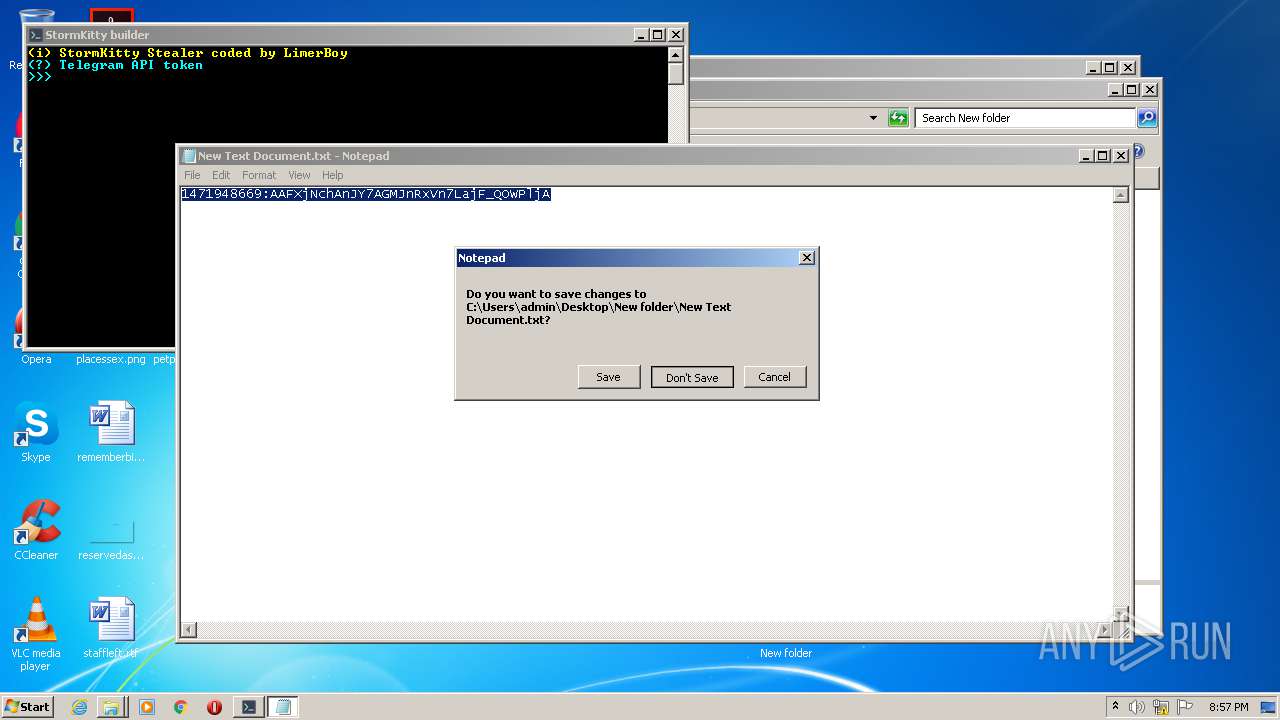The width and height of the screenshot is (1280, 720).
Task: Maximize the Notepad window
Action: tap(1103, 156)
